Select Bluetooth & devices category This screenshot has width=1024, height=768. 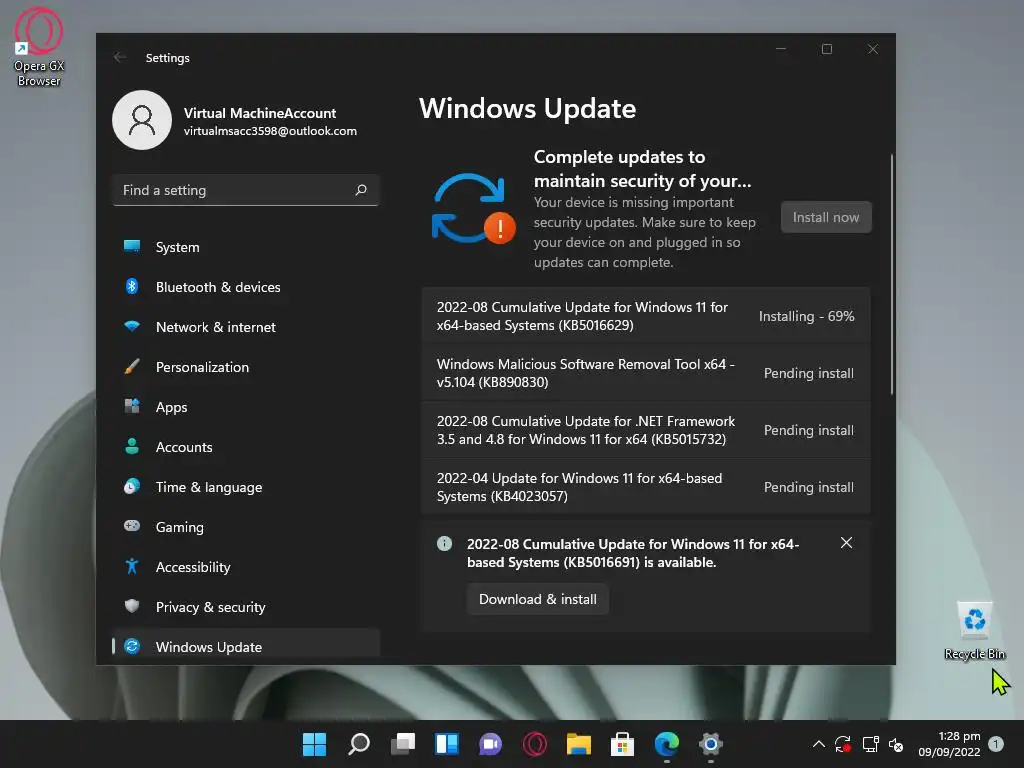click(x=246, y=287)
